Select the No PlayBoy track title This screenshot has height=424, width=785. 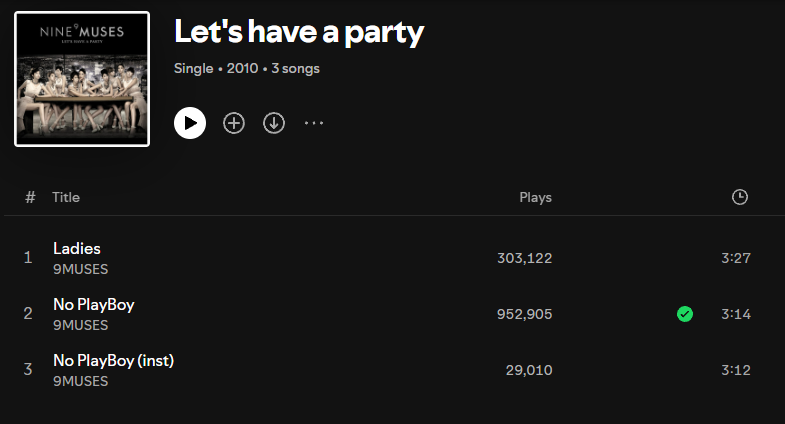point(93,304)
